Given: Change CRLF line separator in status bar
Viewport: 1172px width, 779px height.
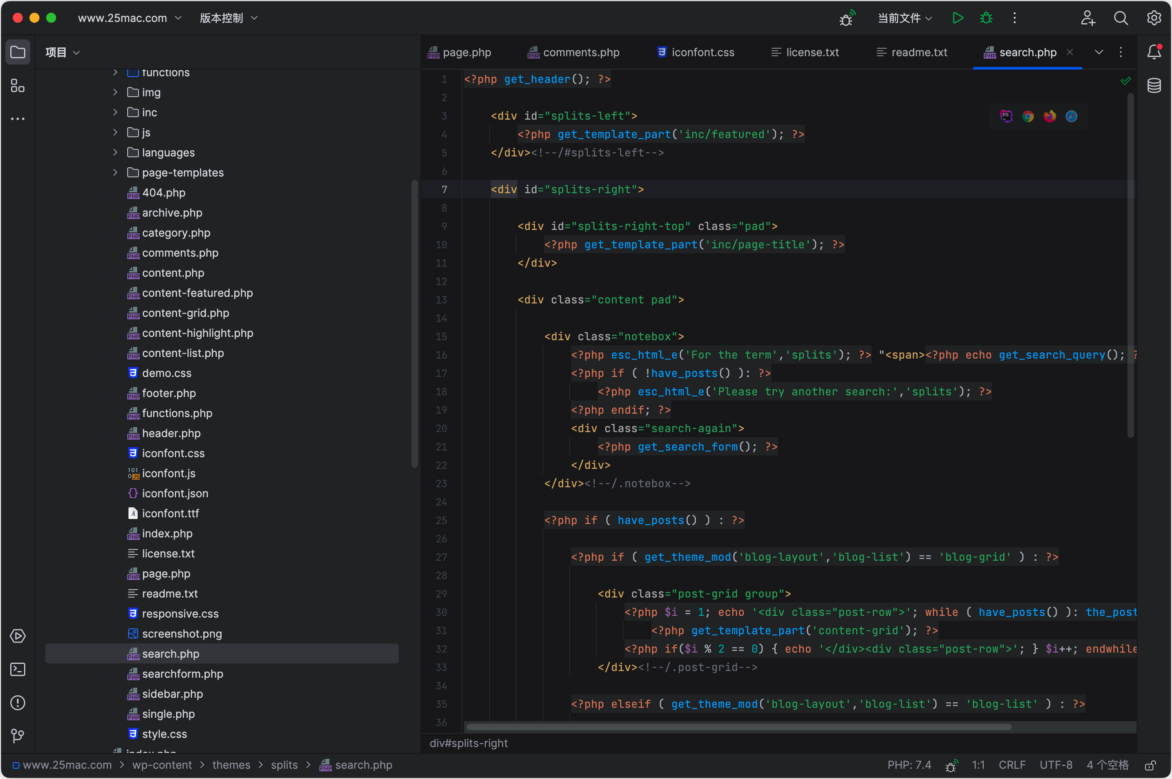Looking at the screenshot, I should point(1012,765).
